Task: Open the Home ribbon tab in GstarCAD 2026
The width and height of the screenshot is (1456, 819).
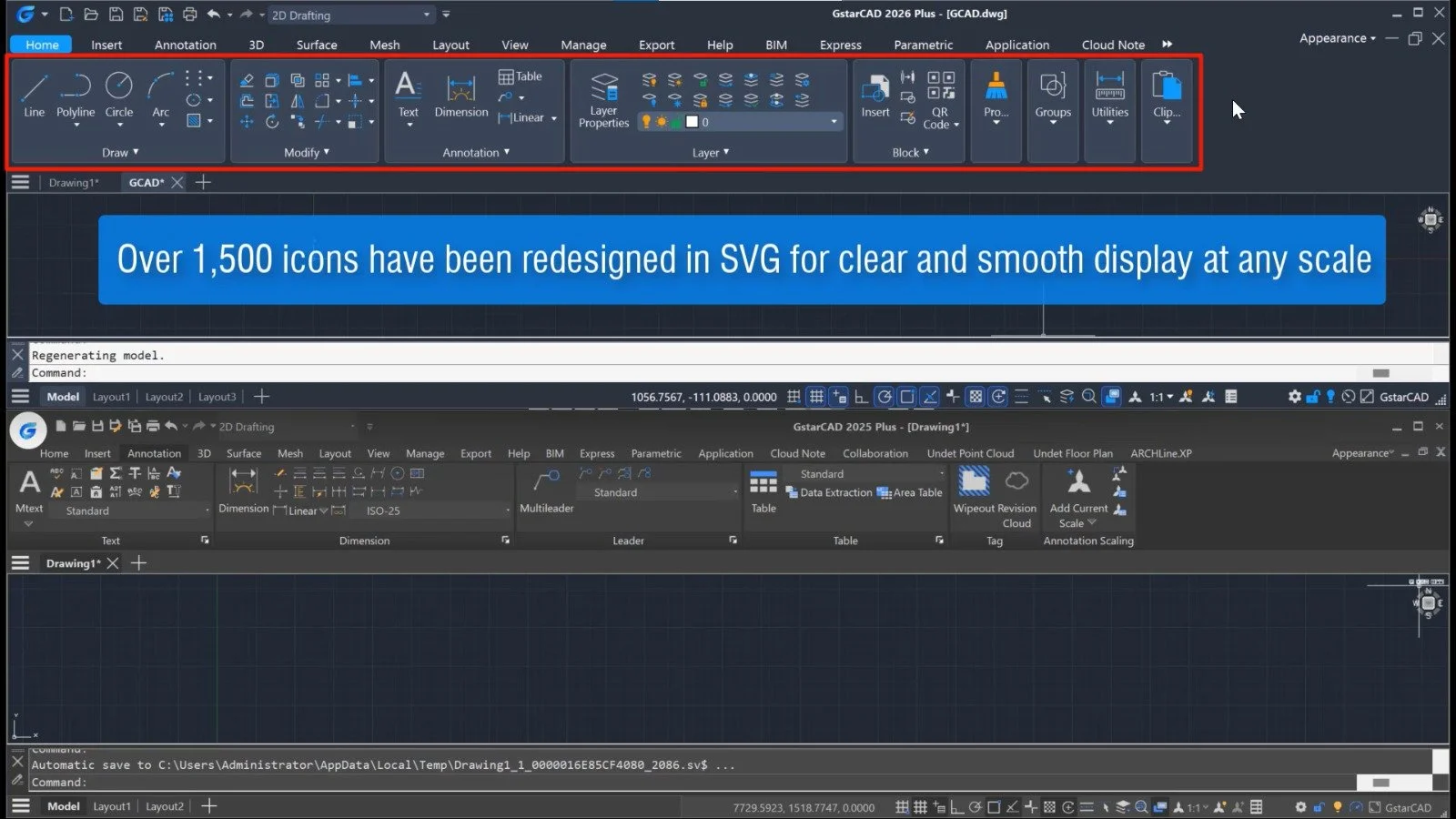Action: (x=42, y=45)
